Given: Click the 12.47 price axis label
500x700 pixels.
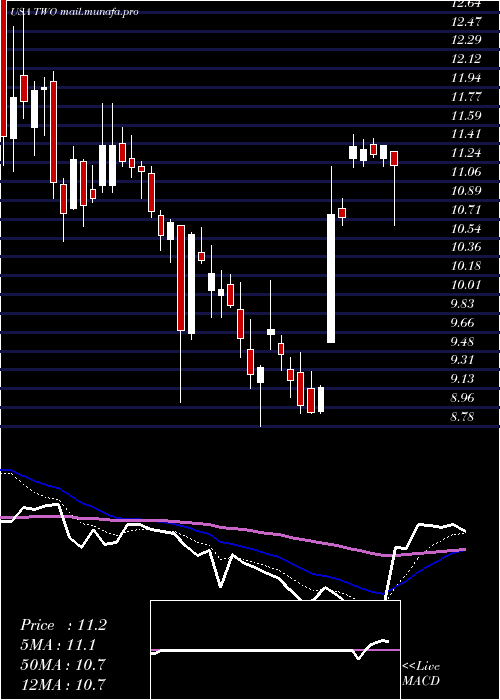Looking at the screenshot, I should tap(466, 21).
